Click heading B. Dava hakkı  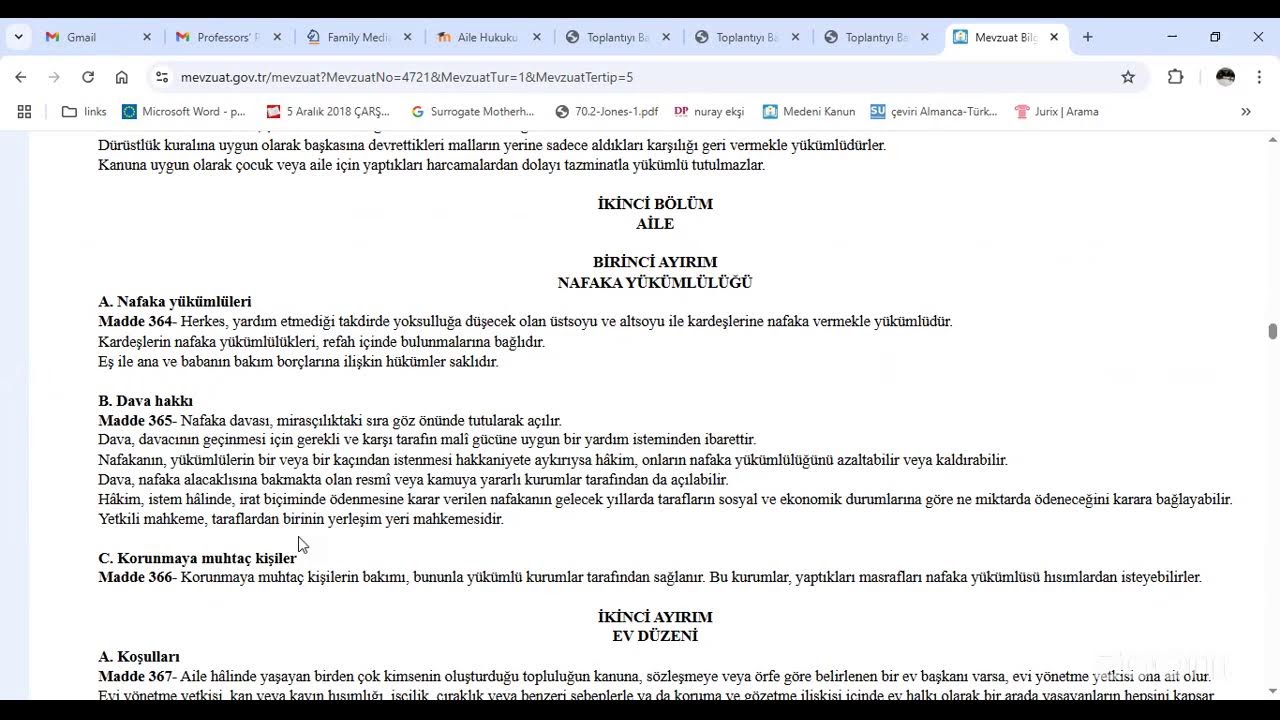point(146,401)
